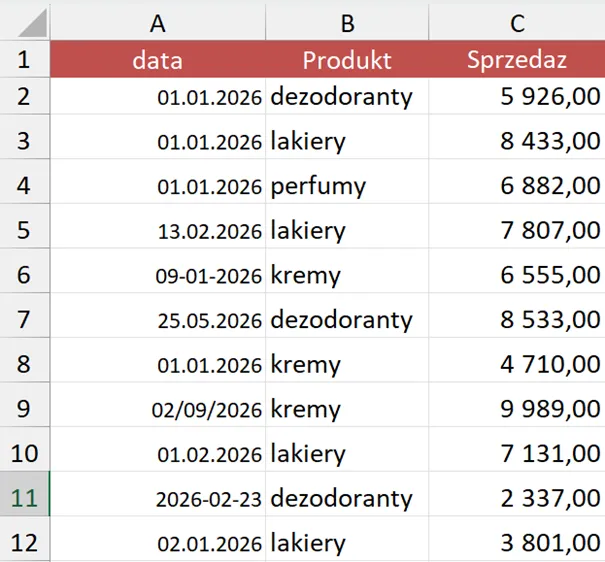Select the 'Sprzedaz' header cell

(517, 60)
